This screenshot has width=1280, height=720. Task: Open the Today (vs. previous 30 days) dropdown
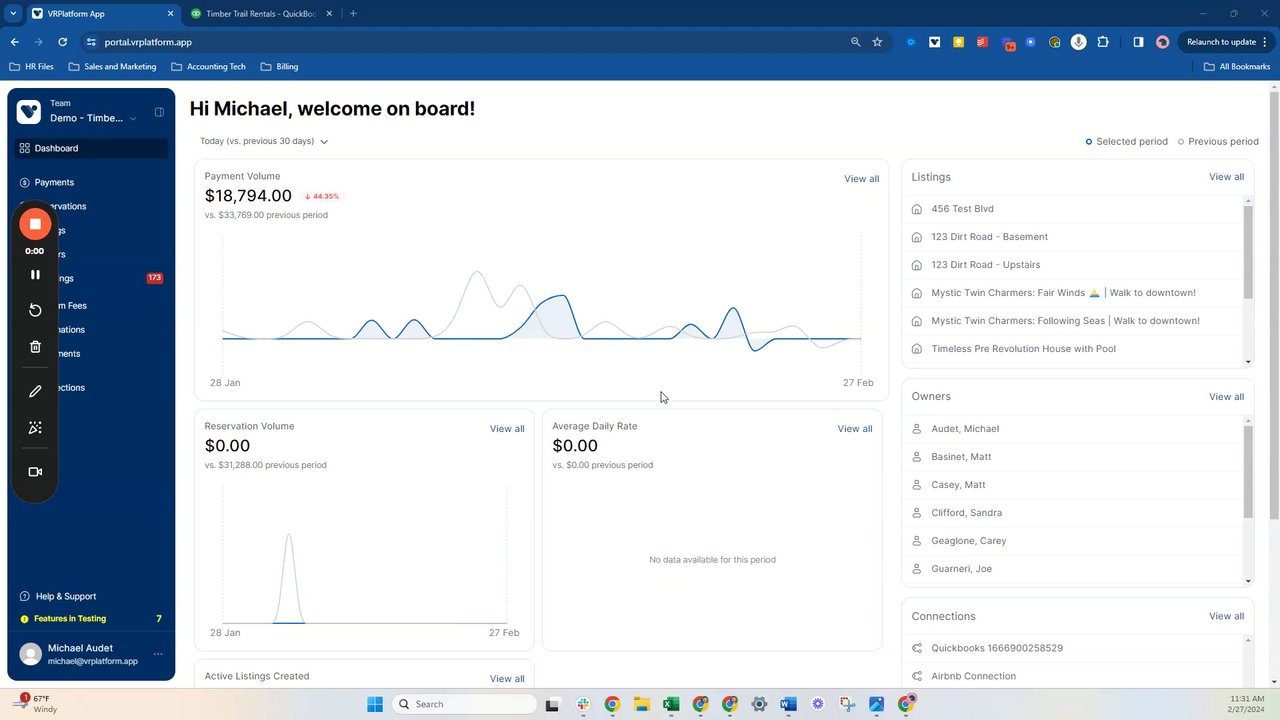point(264,141)
